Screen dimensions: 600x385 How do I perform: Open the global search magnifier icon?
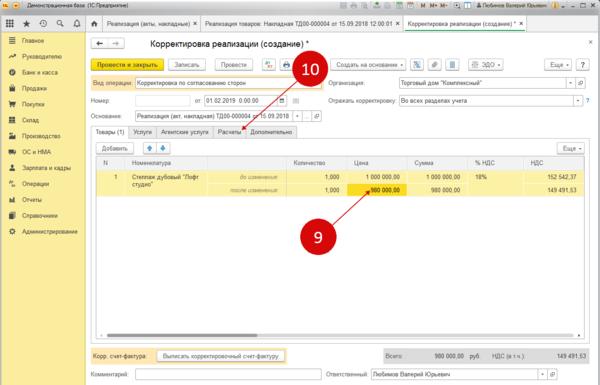point(60,24)
